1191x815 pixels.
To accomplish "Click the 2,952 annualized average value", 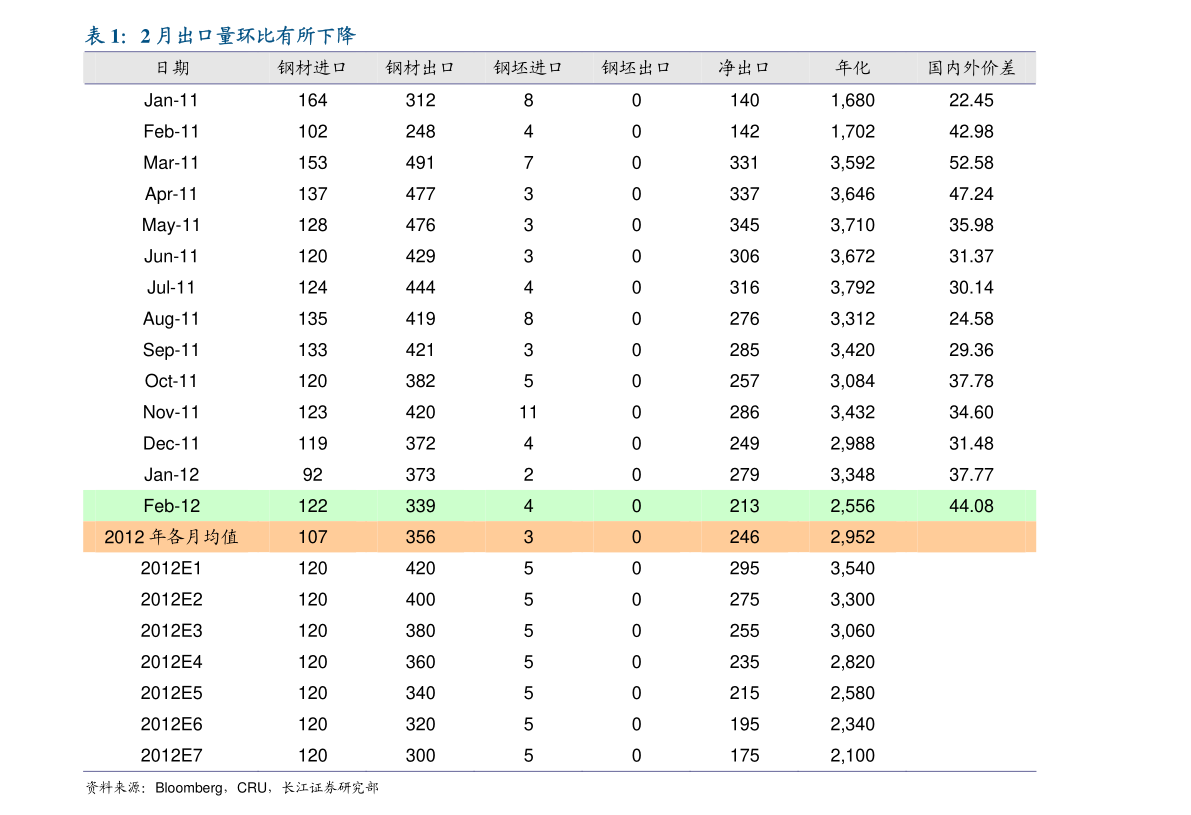I will [853, 537].
